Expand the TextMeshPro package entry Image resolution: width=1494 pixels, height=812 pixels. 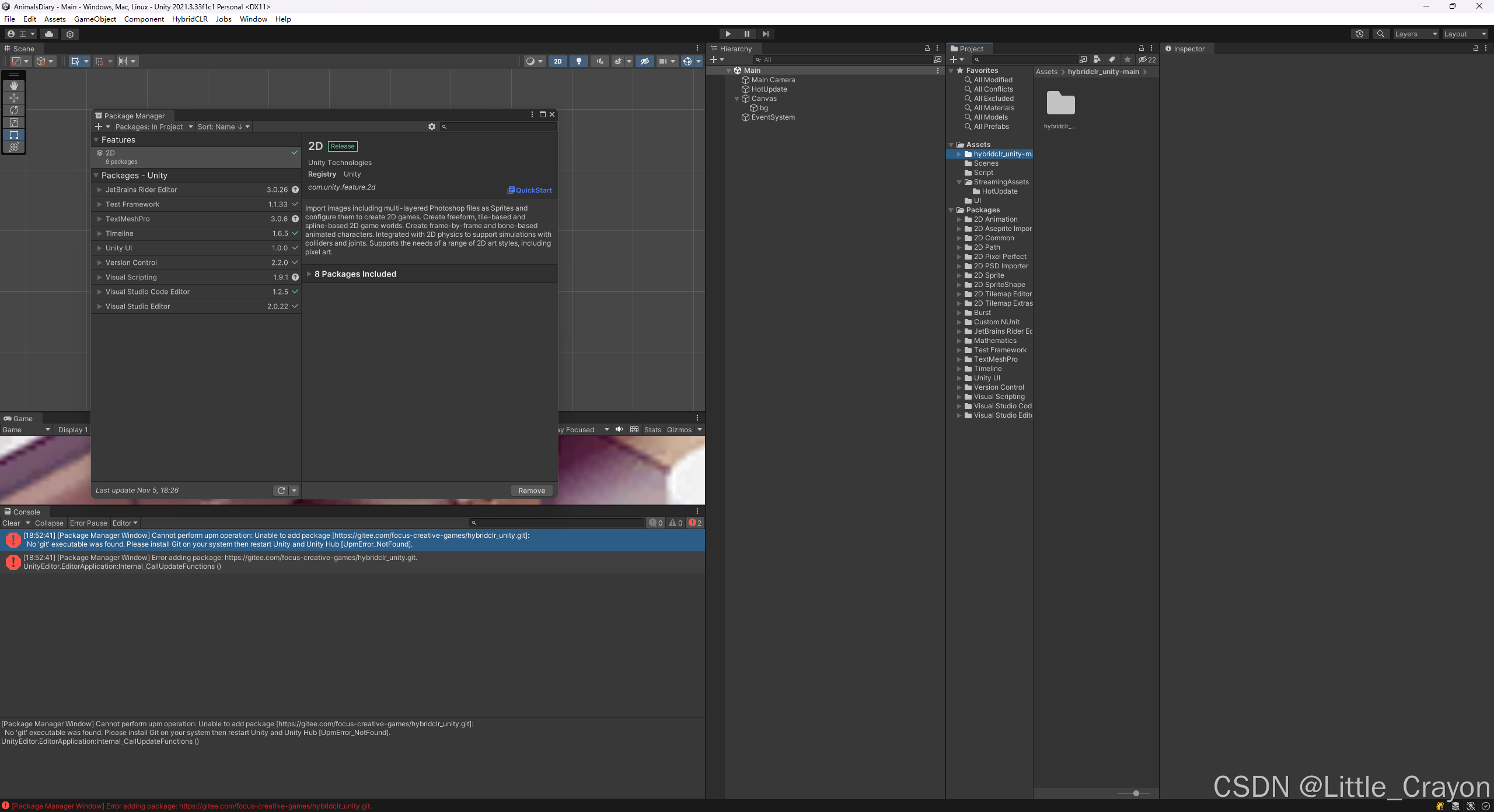(x=100, y=219)
